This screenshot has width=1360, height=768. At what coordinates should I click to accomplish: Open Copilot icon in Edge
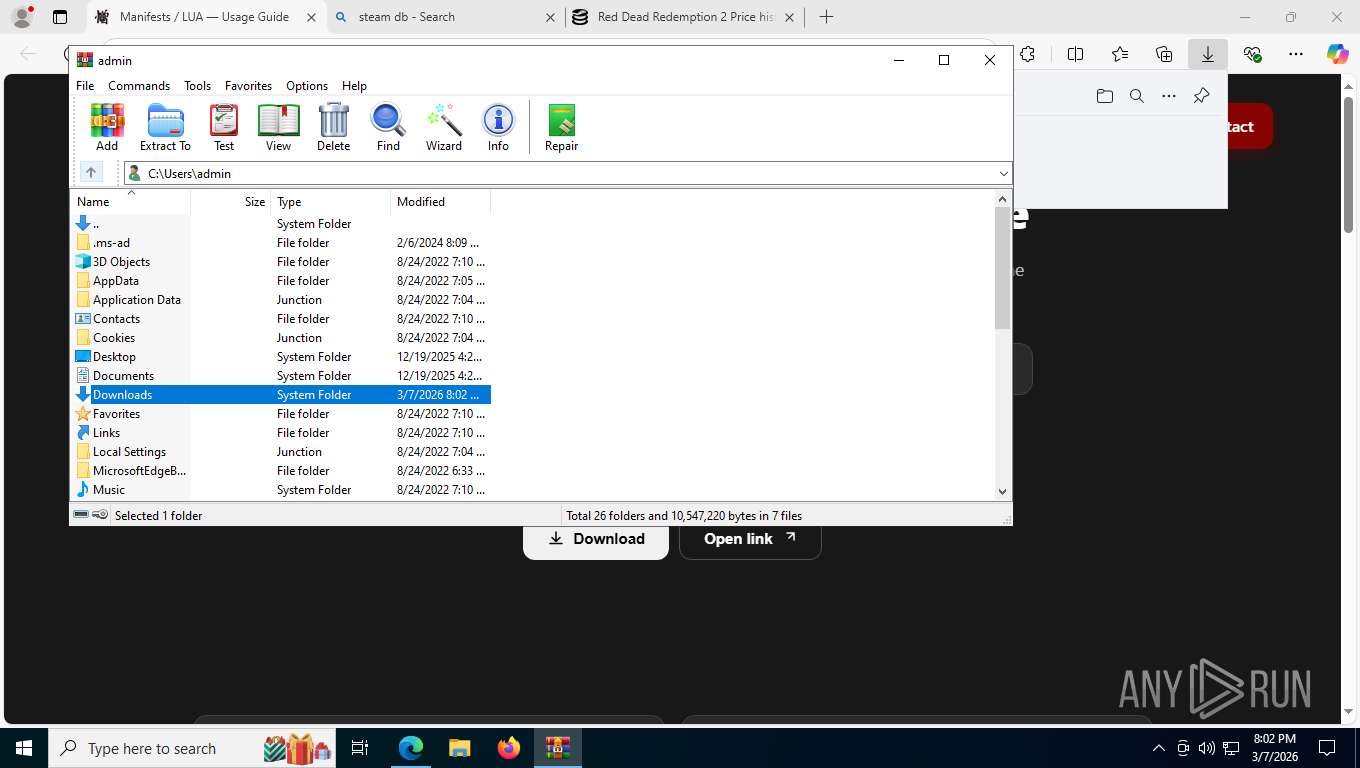[x=1338, y=55]
